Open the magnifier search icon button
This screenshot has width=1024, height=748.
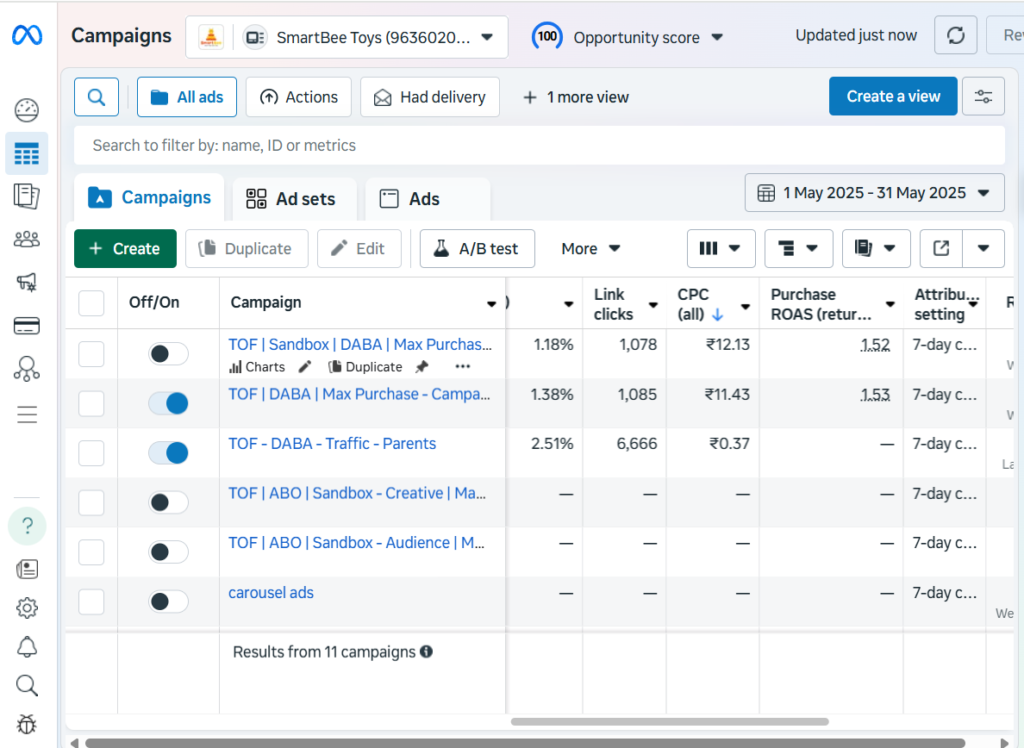[x=96, y=97]
